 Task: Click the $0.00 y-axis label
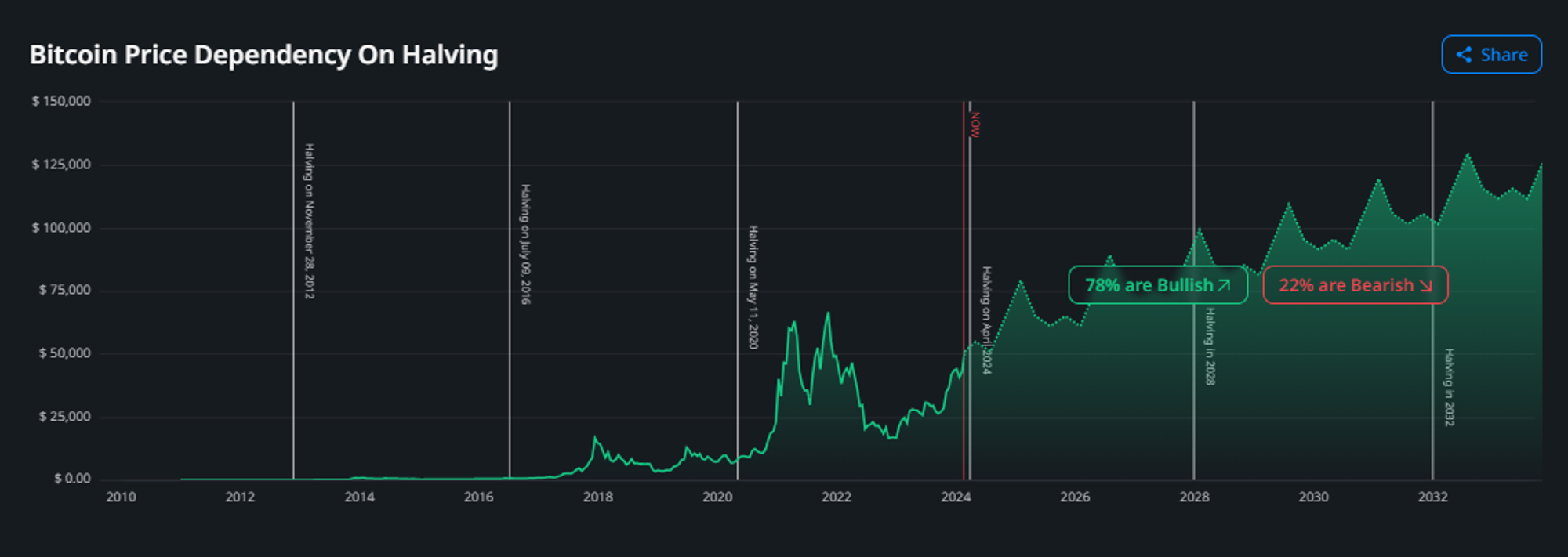pos(72,479)
